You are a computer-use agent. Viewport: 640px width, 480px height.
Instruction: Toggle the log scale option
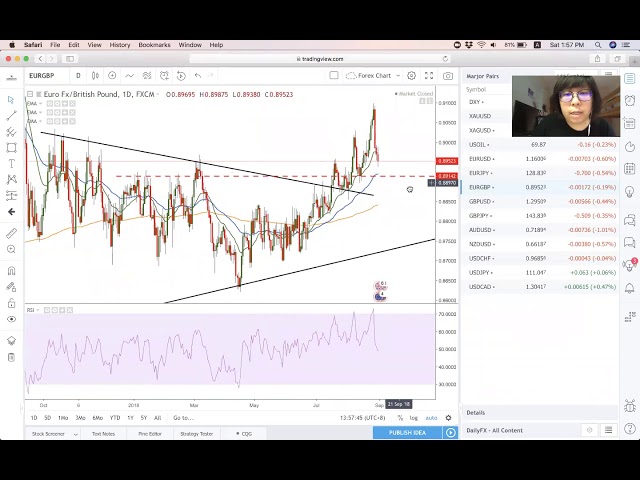pyautogui.click(x=414, y=418)
